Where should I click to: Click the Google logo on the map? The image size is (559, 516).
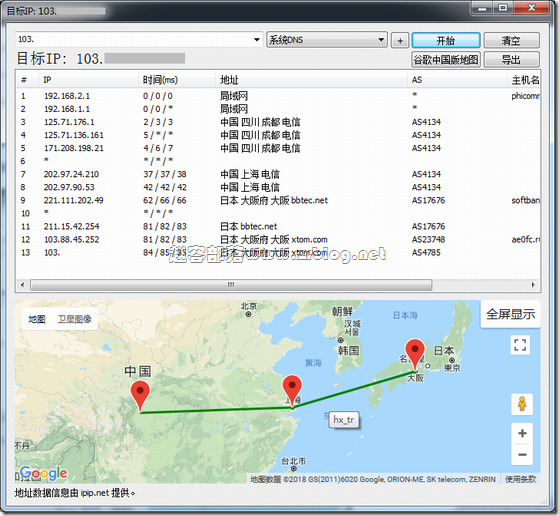43,473
